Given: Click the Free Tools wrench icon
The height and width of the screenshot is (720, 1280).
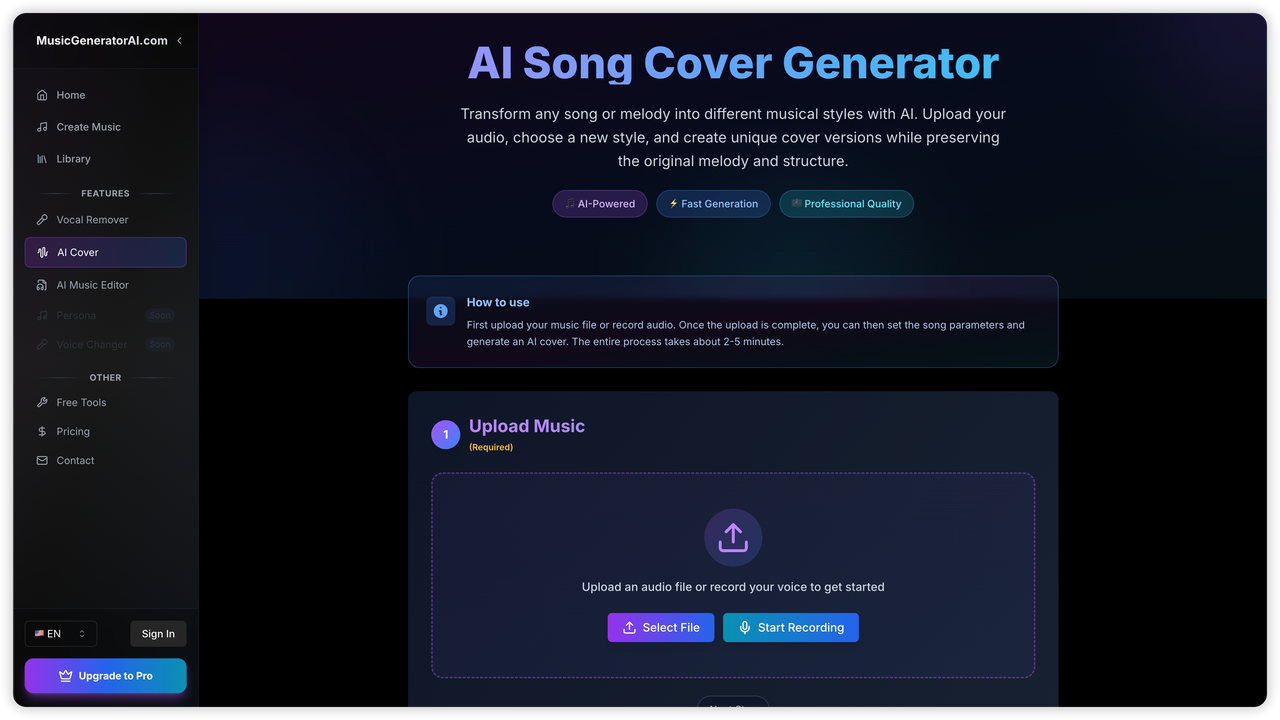Looking at the screenshot, I should (x=42, y=402).
